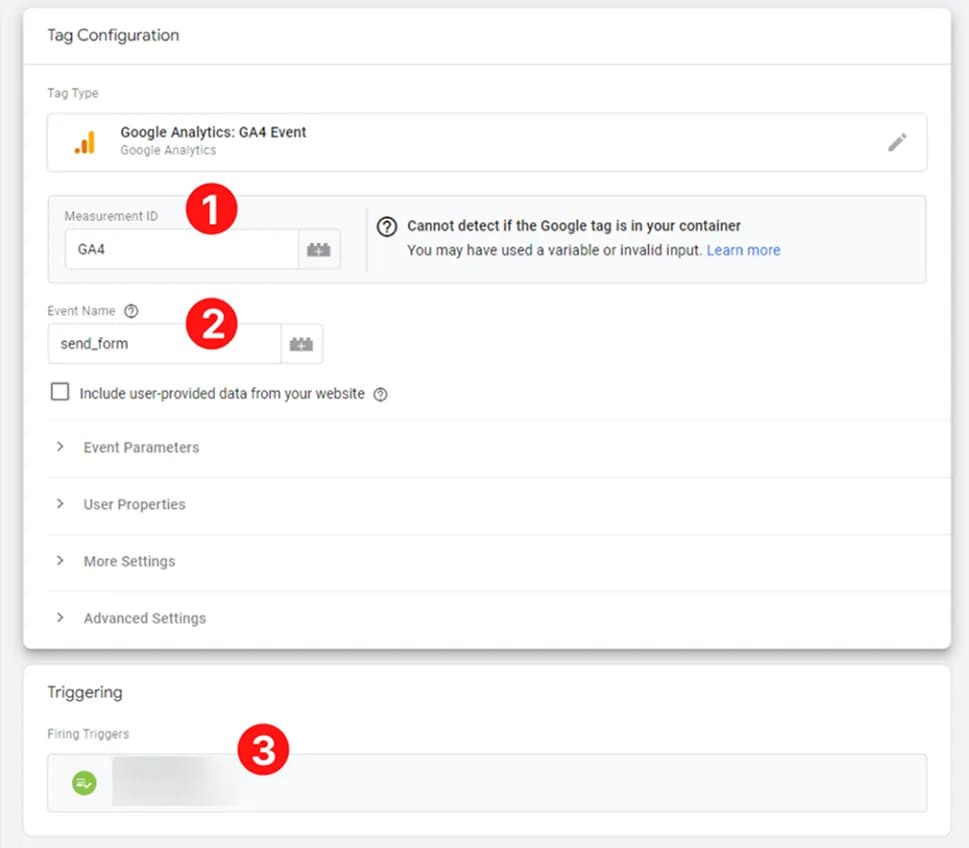
Task: Click the pencil edit icon for tag type
Action: point(897,143)
